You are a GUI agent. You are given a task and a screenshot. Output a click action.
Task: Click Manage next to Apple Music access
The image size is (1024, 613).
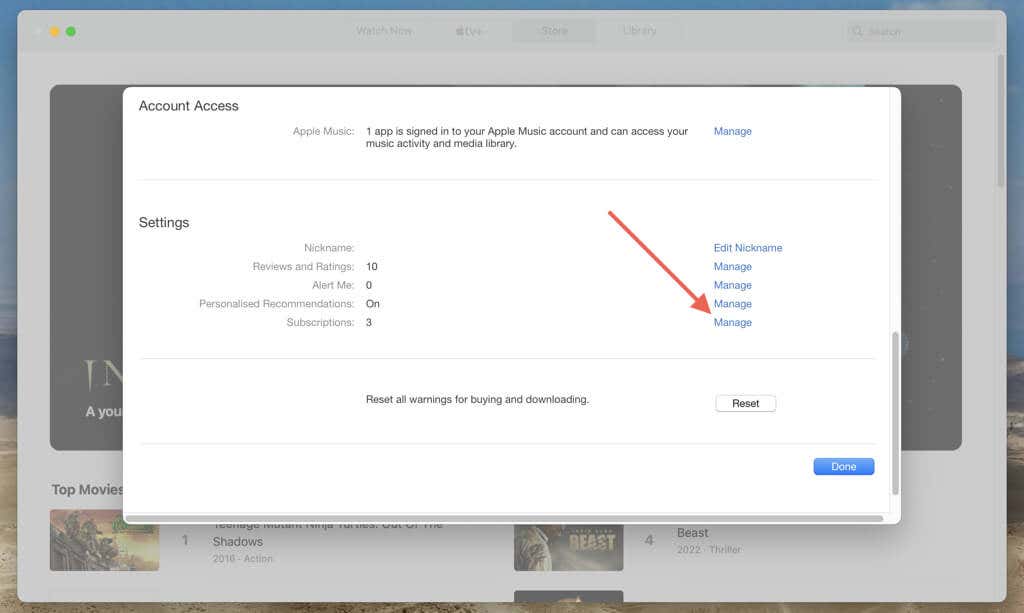[x=732, y=131]
